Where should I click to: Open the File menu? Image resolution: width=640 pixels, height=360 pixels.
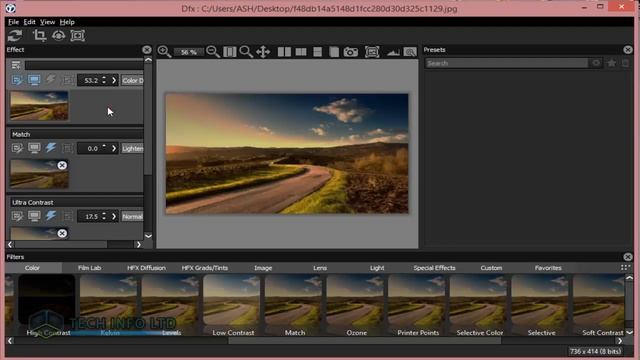point(13,22)
